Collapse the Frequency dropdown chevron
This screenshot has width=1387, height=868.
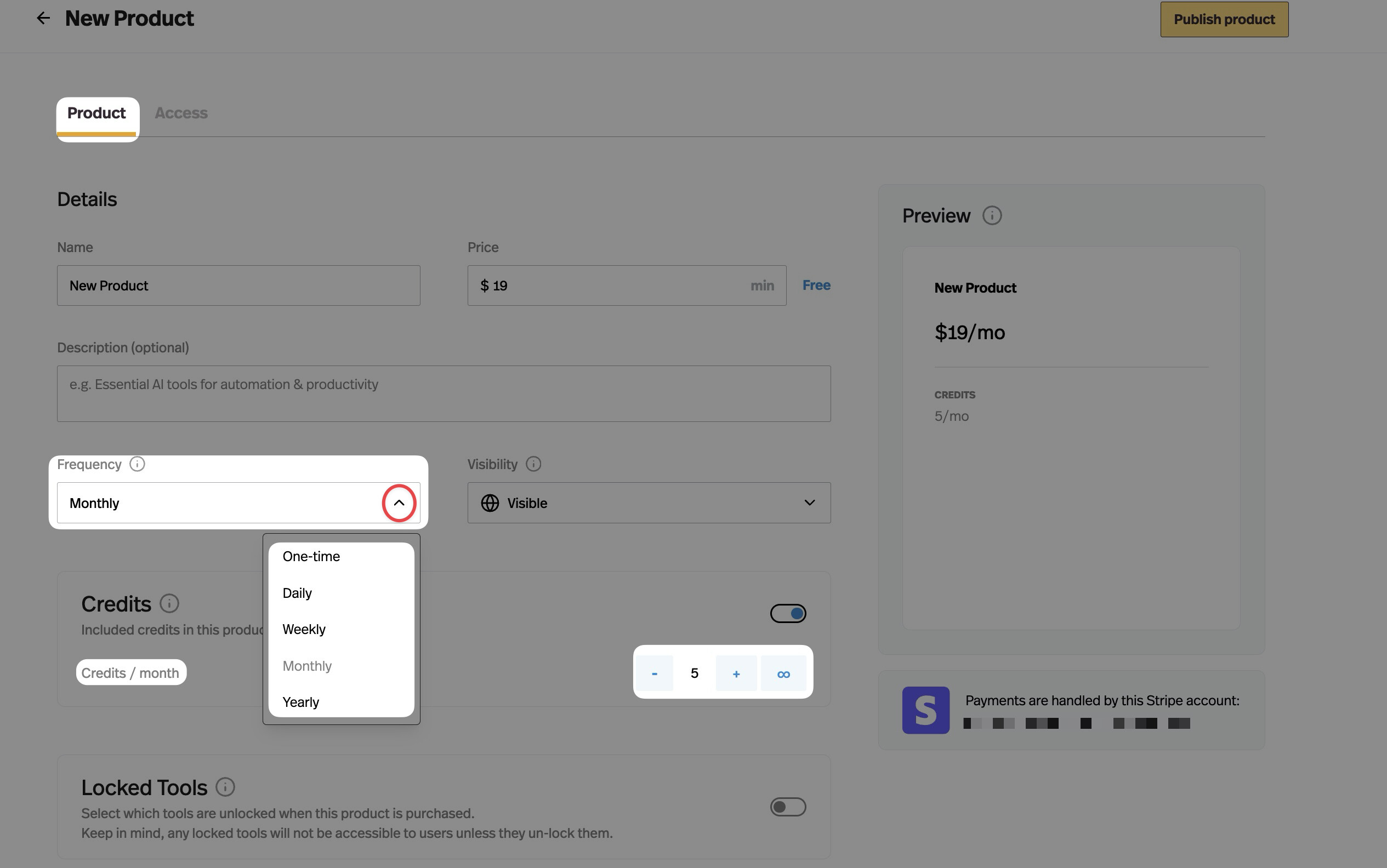click(x=399, y=503)
